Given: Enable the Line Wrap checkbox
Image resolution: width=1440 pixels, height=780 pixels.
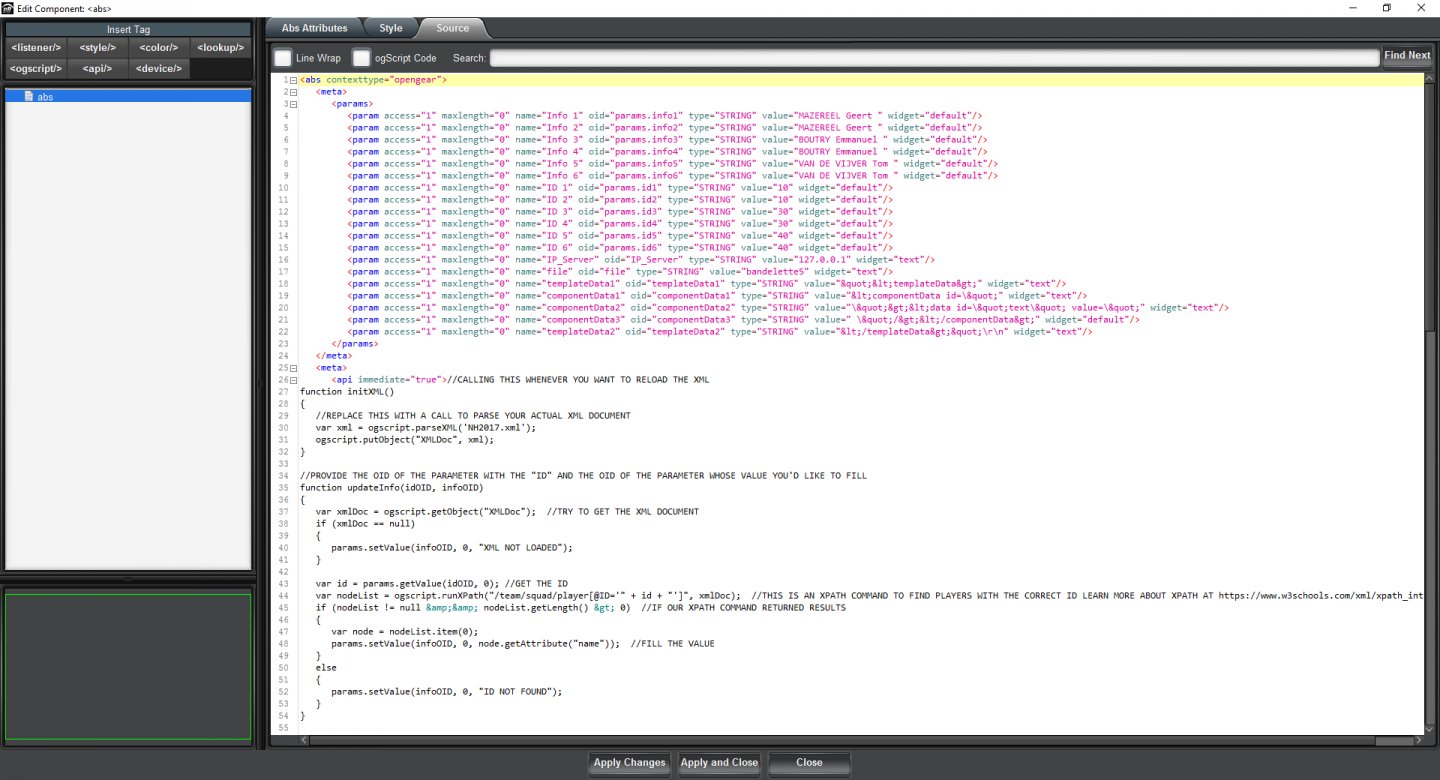Looking at the screenshot, I should [x=283, y=58].
